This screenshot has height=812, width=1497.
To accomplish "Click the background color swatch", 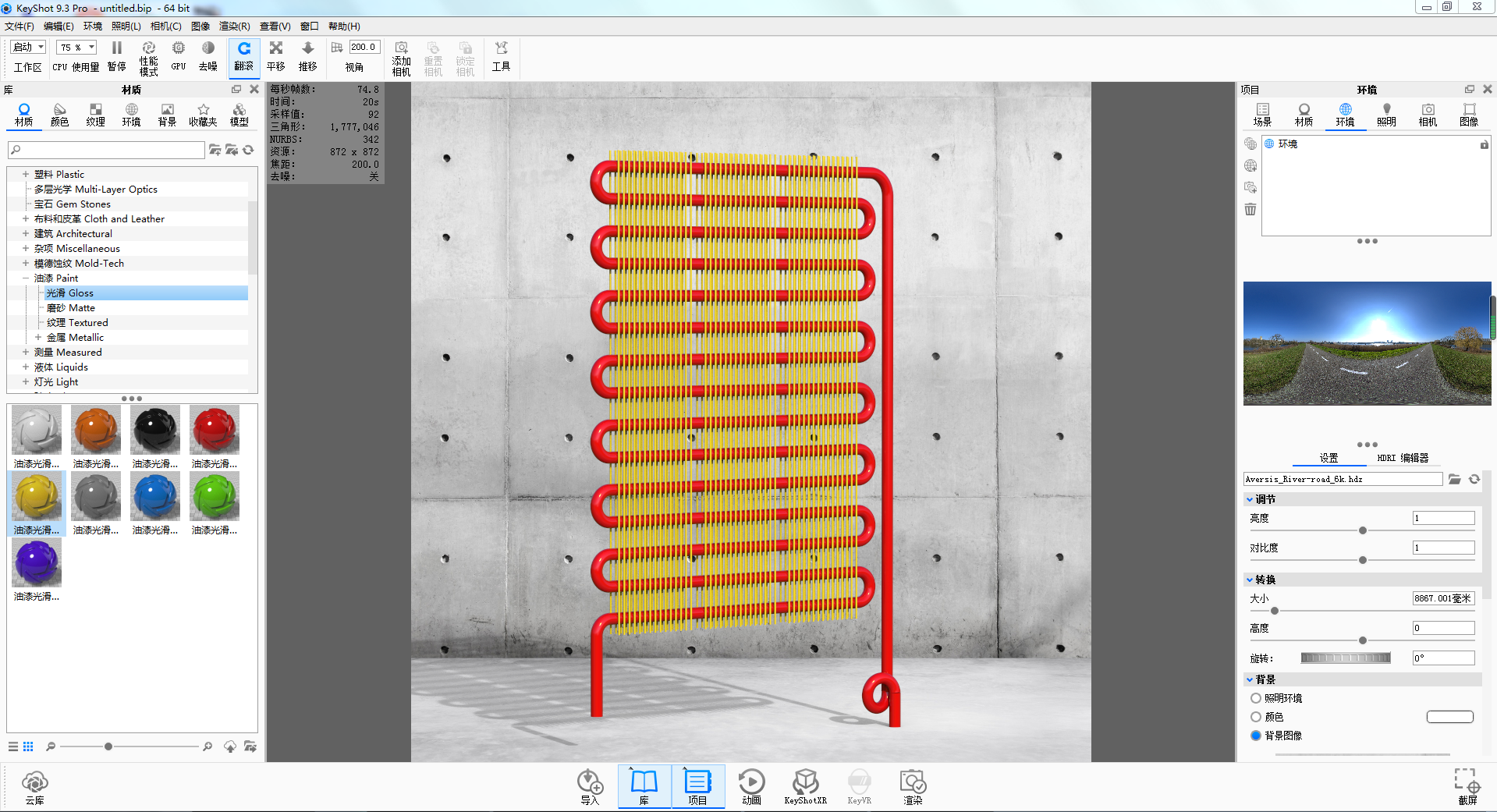I will [1450, 717].
